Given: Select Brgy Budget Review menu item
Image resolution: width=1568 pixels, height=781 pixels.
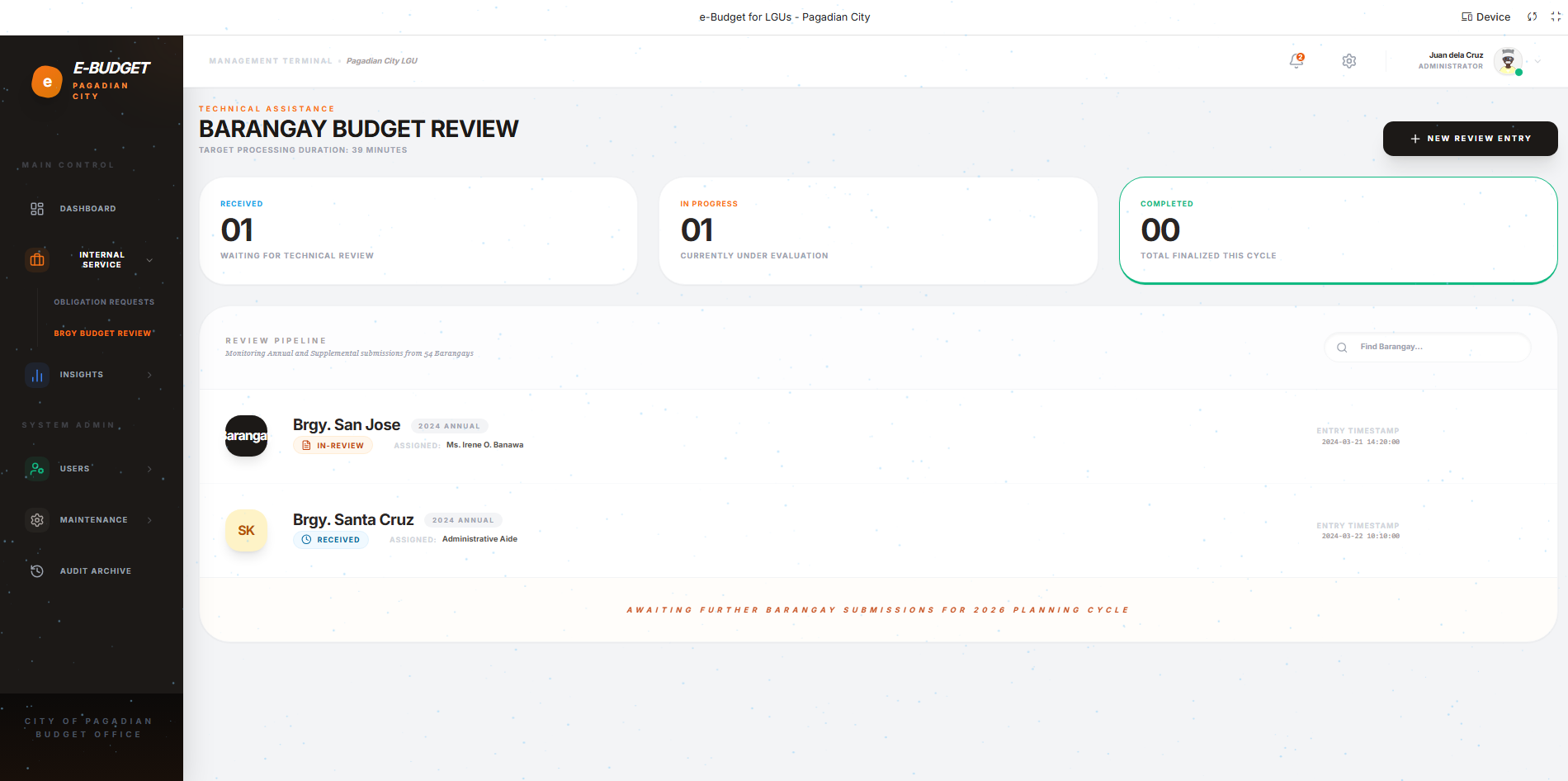Looking at the screenshot, I should (x=102, y=334).
